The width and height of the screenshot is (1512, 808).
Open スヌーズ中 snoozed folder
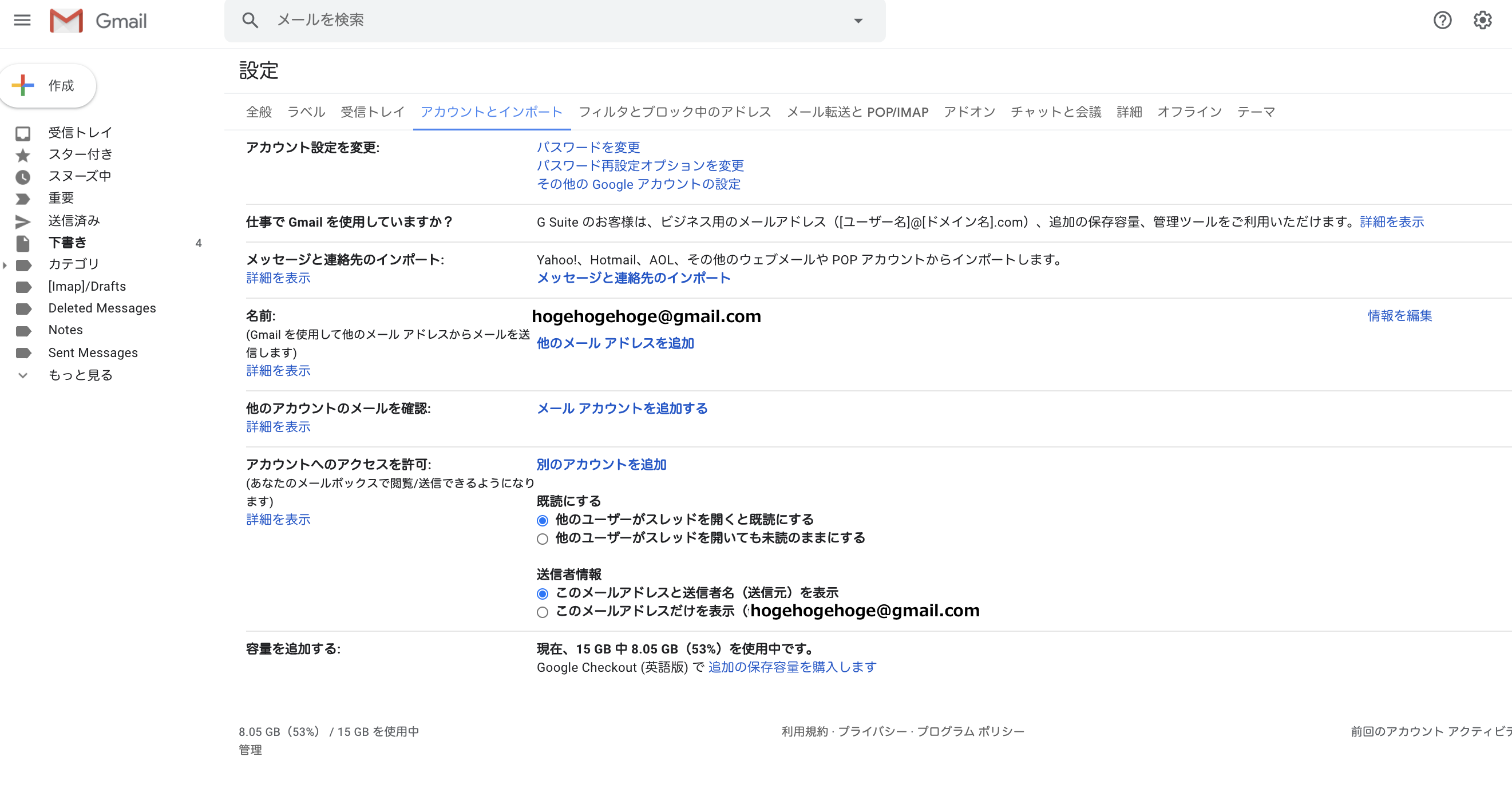79,176
